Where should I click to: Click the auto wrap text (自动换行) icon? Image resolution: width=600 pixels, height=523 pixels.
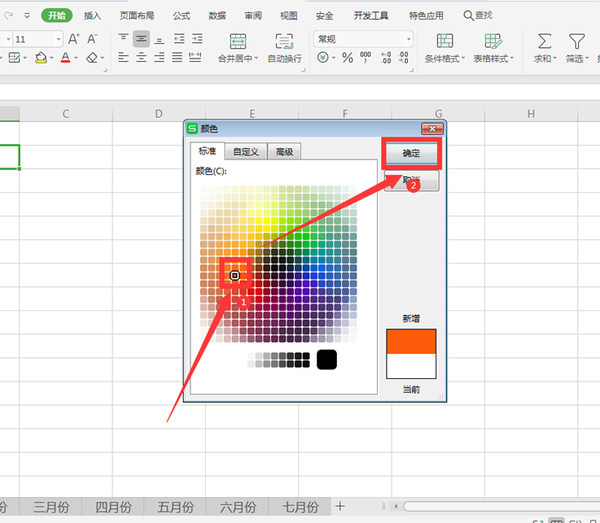[284, 41]
